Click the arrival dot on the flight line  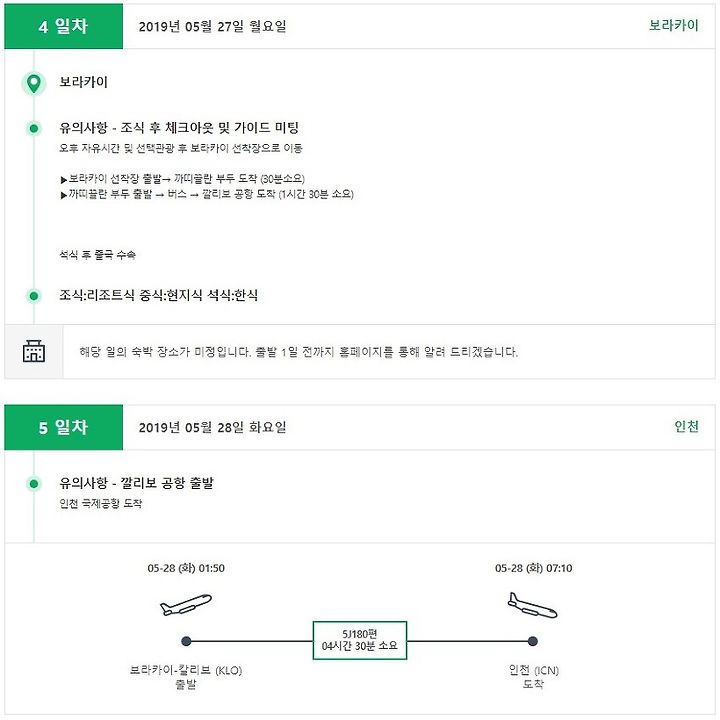tap(533, 641)
